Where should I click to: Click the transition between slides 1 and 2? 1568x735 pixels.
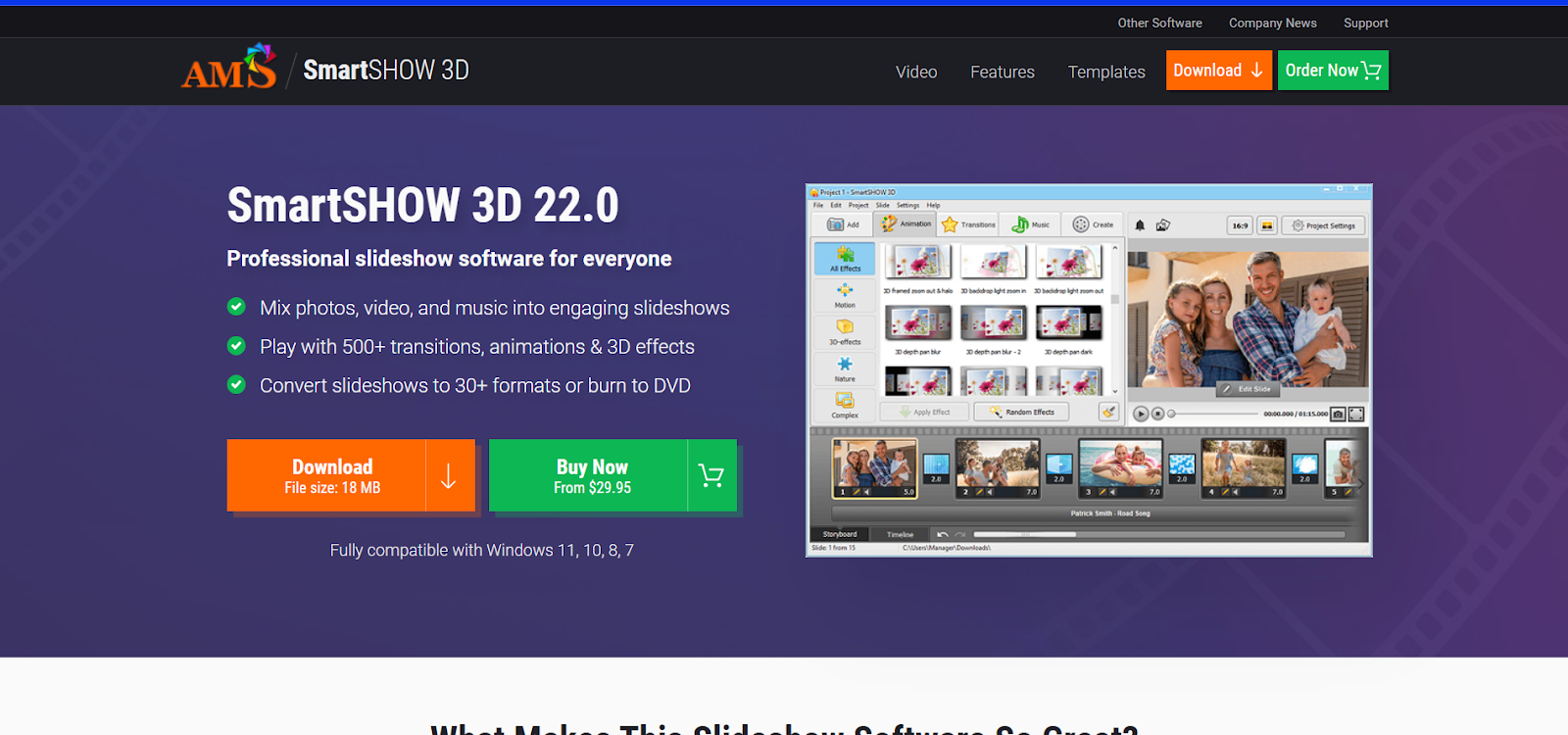(937, 466)
